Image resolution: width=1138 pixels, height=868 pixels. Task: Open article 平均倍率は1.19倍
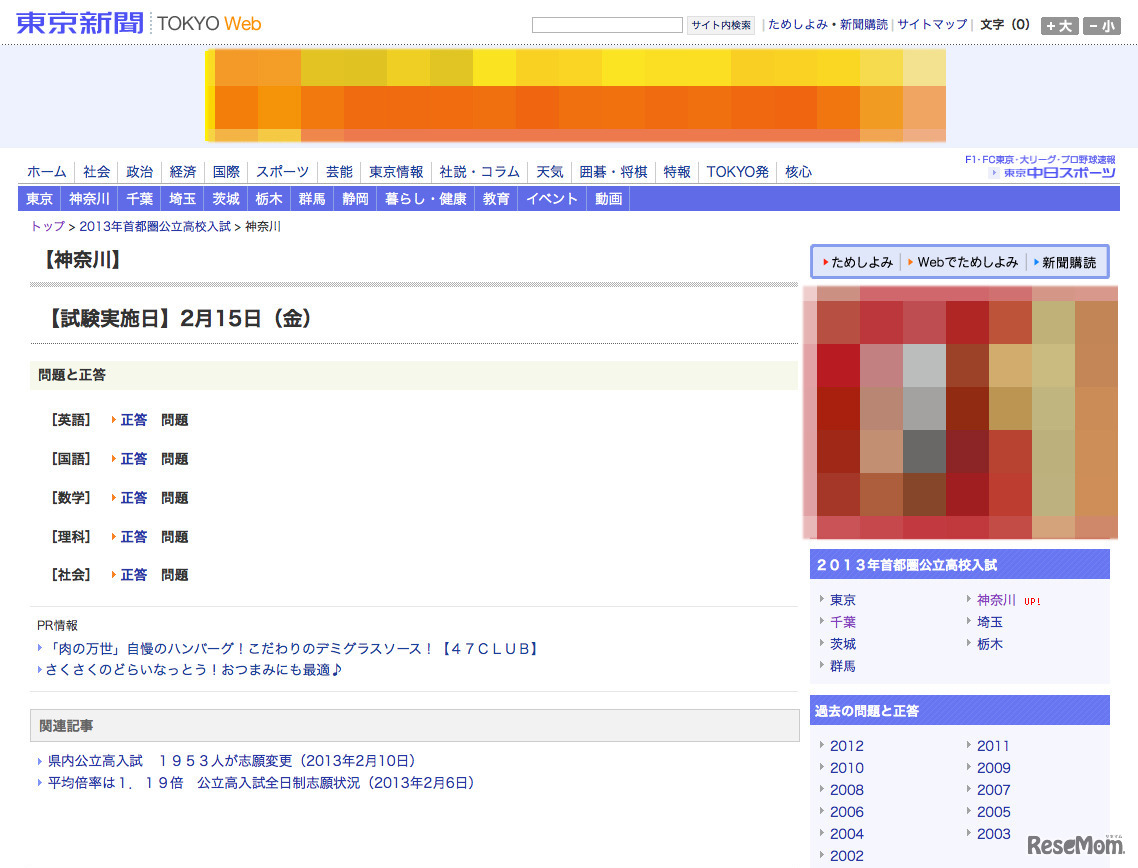click(x=263, y=783)
